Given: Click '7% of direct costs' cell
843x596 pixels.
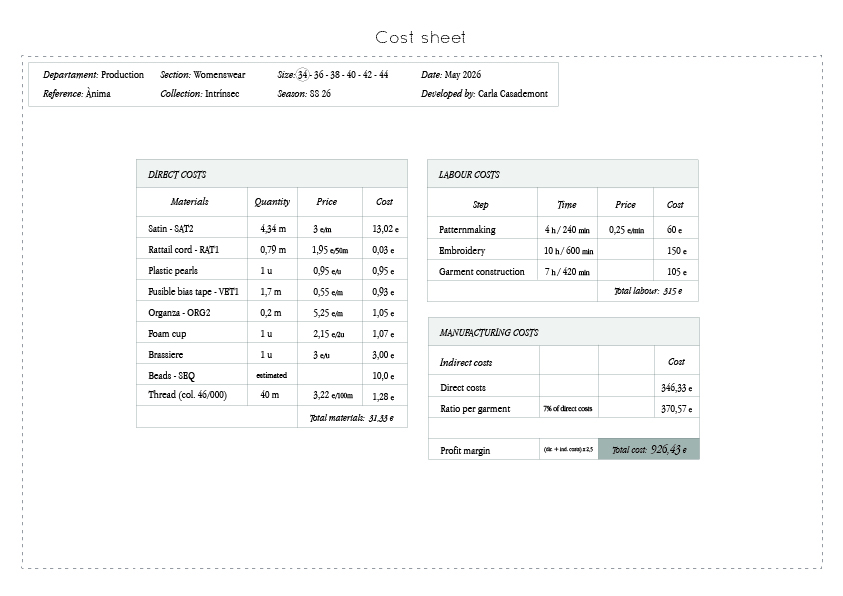Looking at the screenshot, I should click(x=568, y=408).
